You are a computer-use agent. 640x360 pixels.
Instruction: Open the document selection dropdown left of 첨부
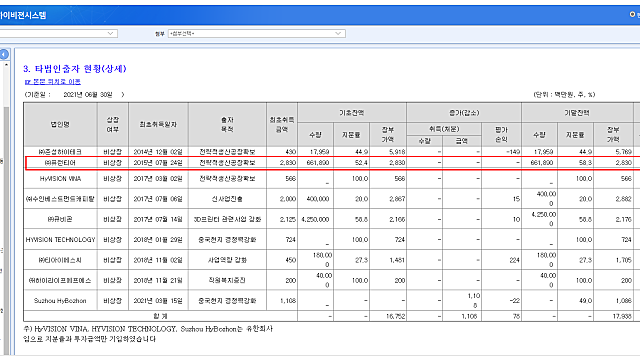[58, 33]
